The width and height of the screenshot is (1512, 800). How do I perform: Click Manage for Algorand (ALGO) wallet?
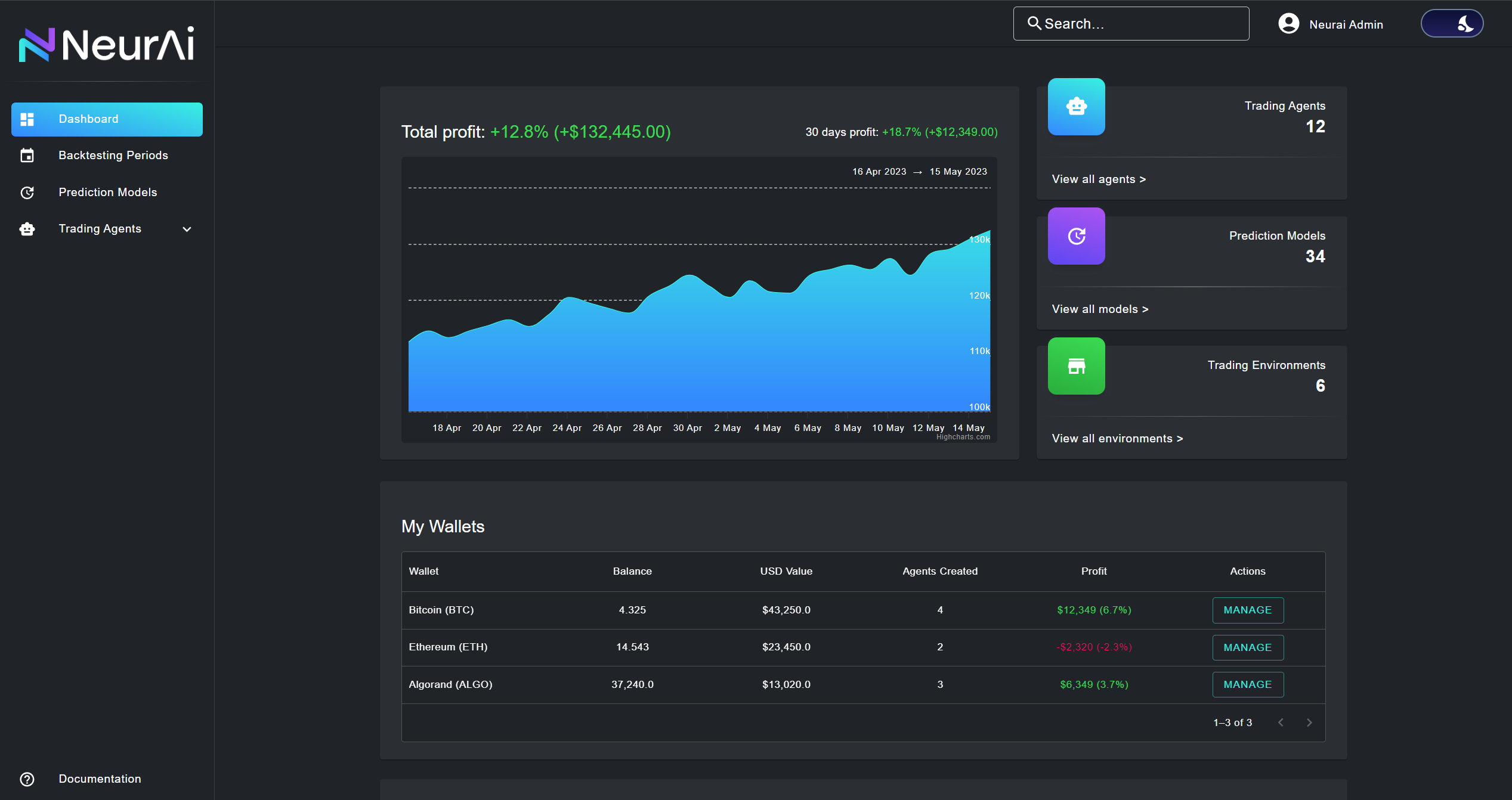pos(1248,685)
